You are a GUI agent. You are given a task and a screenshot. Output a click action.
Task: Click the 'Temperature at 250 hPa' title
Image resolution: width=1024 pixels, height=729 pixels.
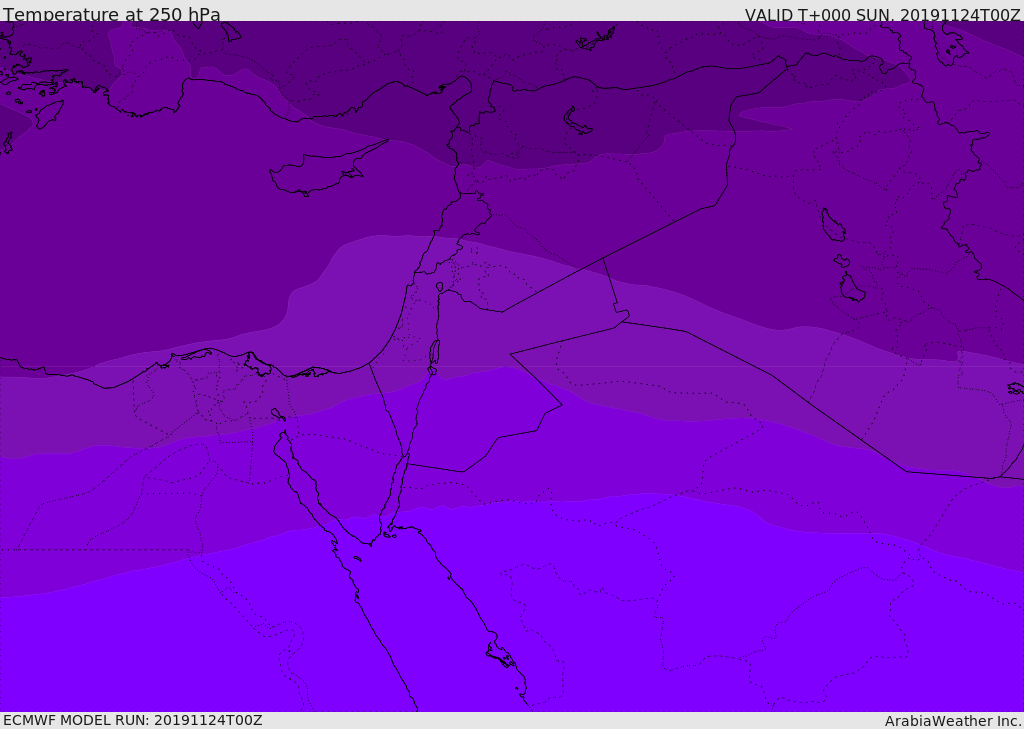pos(112,14)
